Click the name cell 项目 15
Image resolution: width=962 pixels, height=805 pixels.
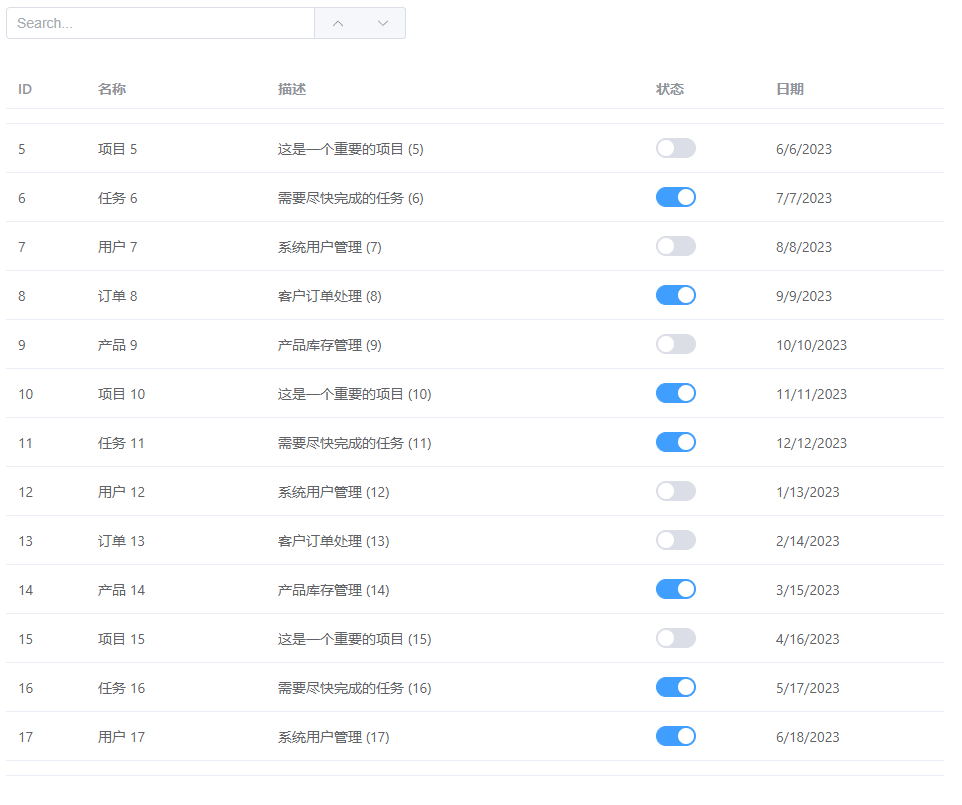pyautogui.click(x=121, y=639)
